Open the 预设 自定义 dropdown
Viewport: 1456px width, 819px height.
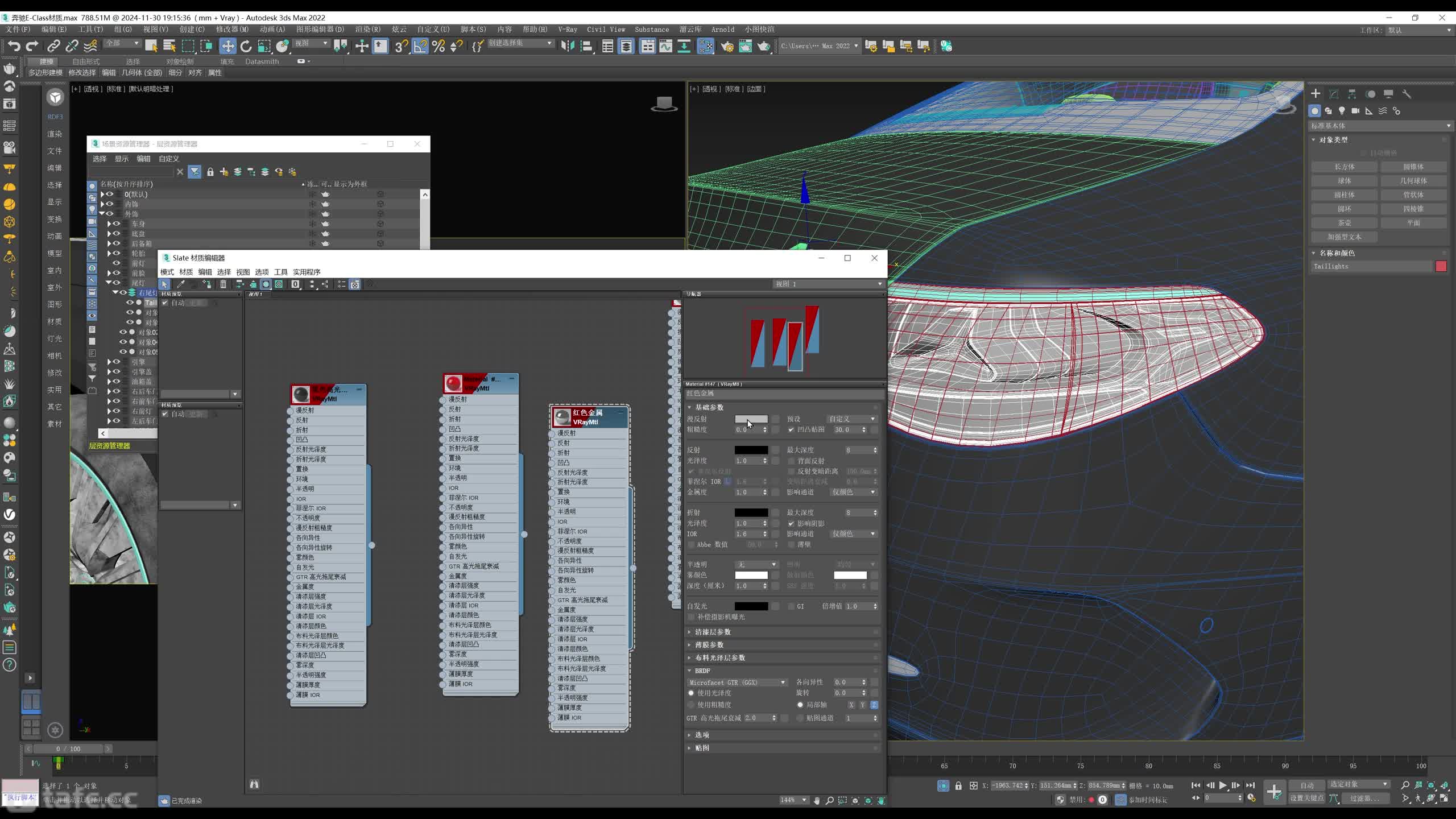pyautogui.click(x=851, y=419)
